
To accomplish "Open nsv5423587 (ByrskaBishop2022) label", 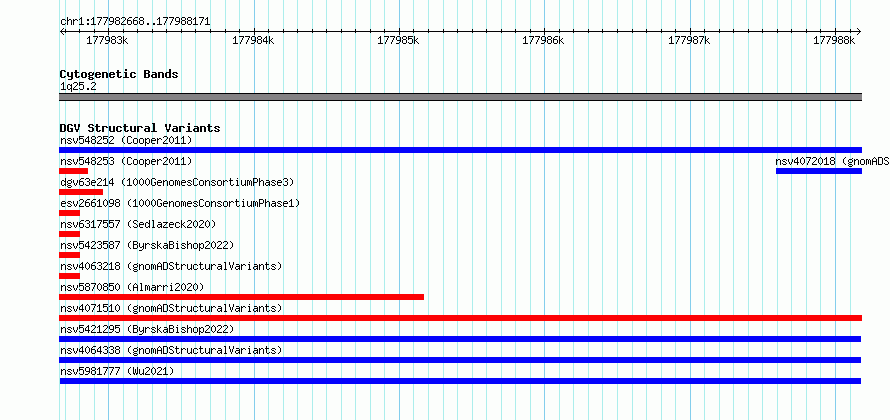I will coord(147,245).
